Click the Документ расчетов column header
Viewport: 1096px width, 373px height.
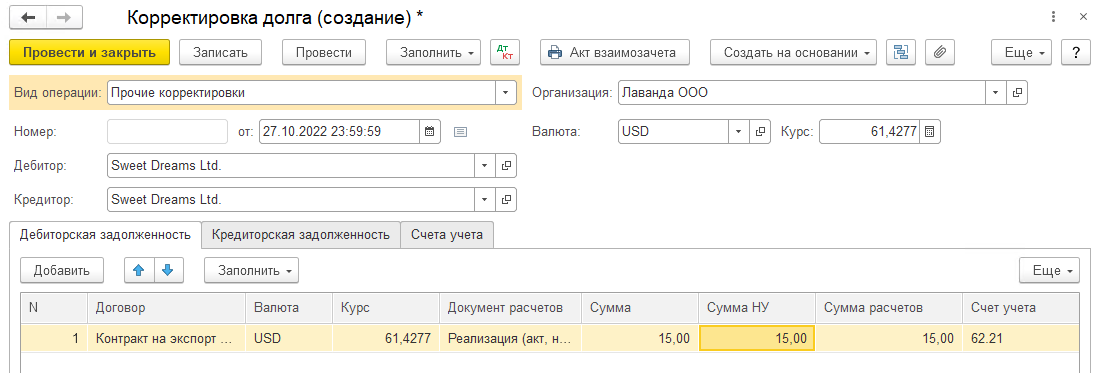click(511, 308)
